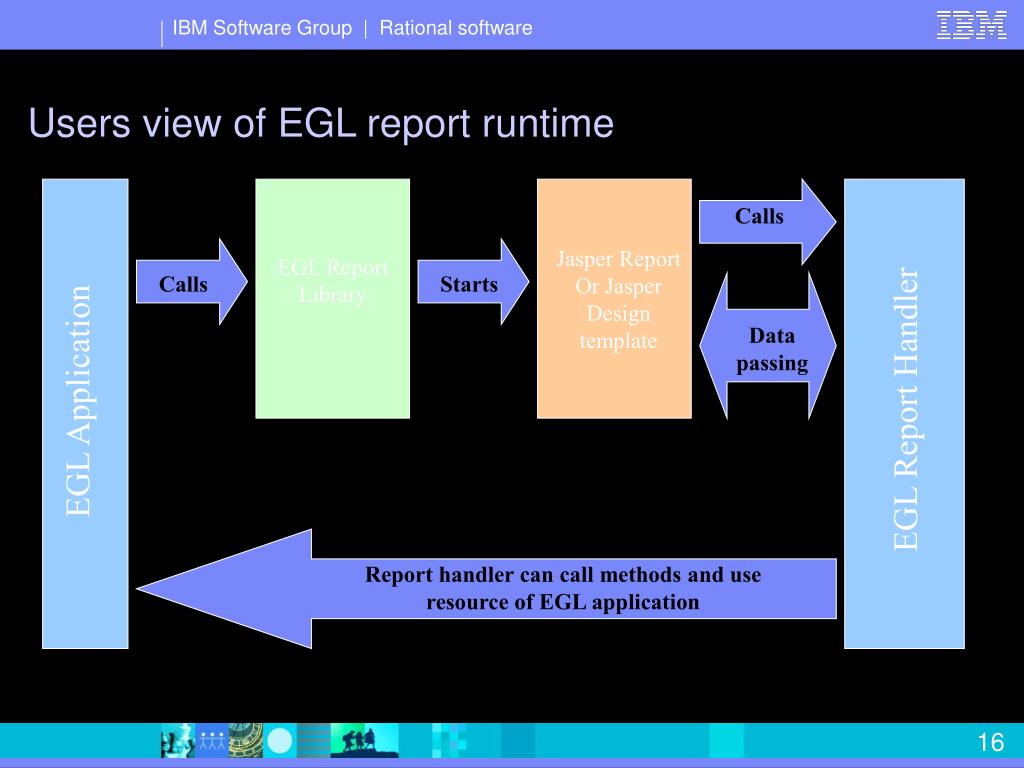This screenshot has height=768, width=1024.
Task: Click the 'Calls' arrow after EGL Application
Action: 192,282
